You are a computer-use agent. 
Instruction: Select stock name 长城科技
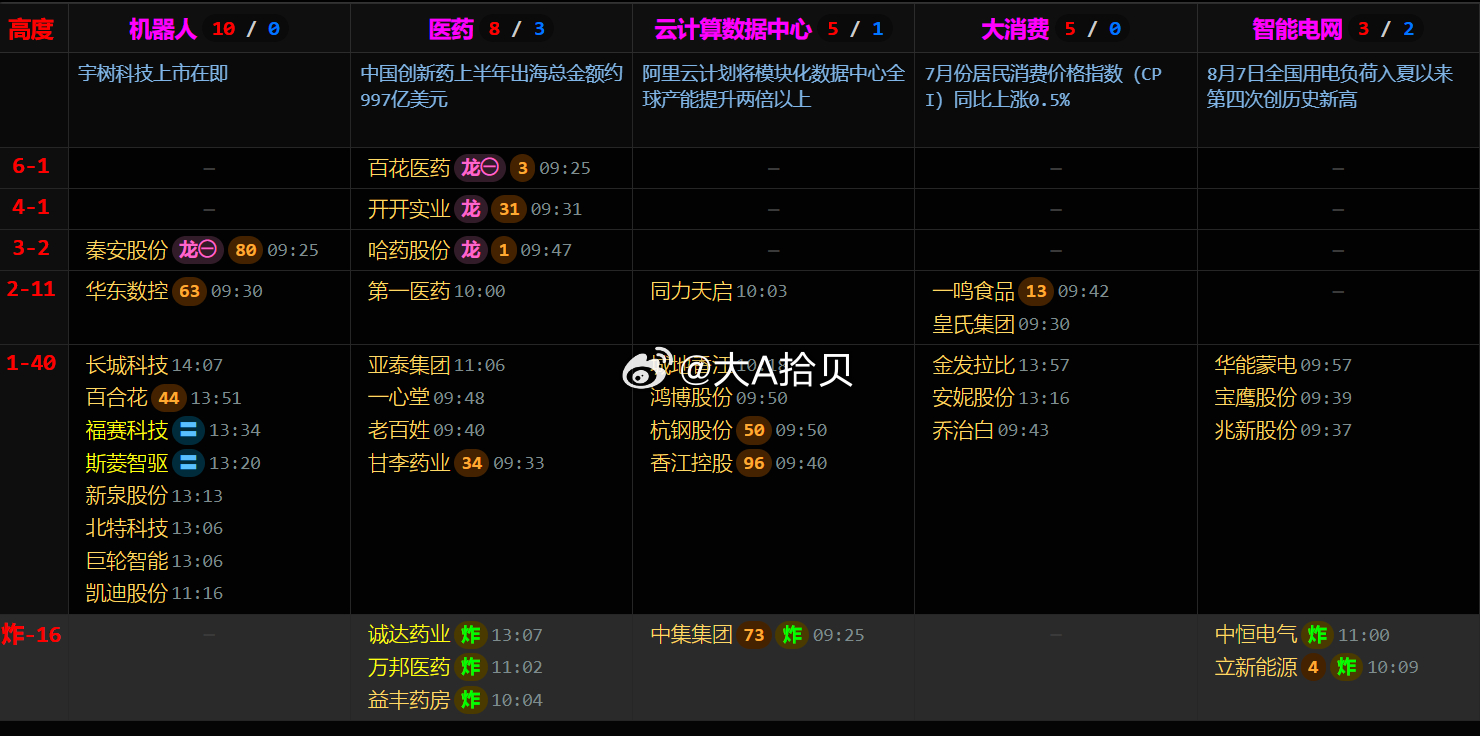127,365
